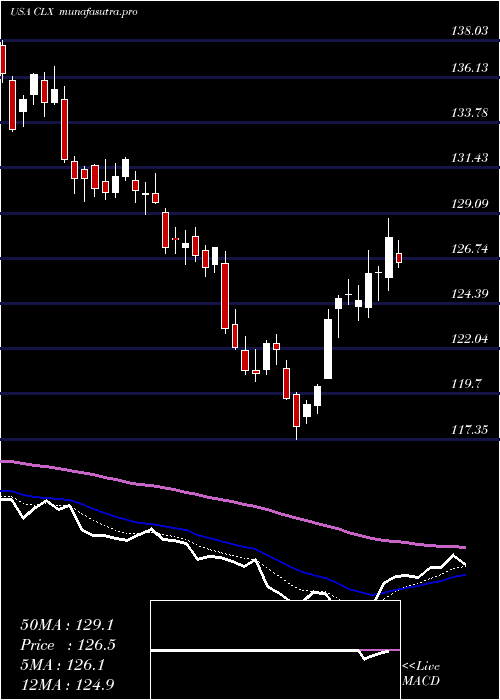
Task: Click the 133.78 price axis label
Action: 469,113
